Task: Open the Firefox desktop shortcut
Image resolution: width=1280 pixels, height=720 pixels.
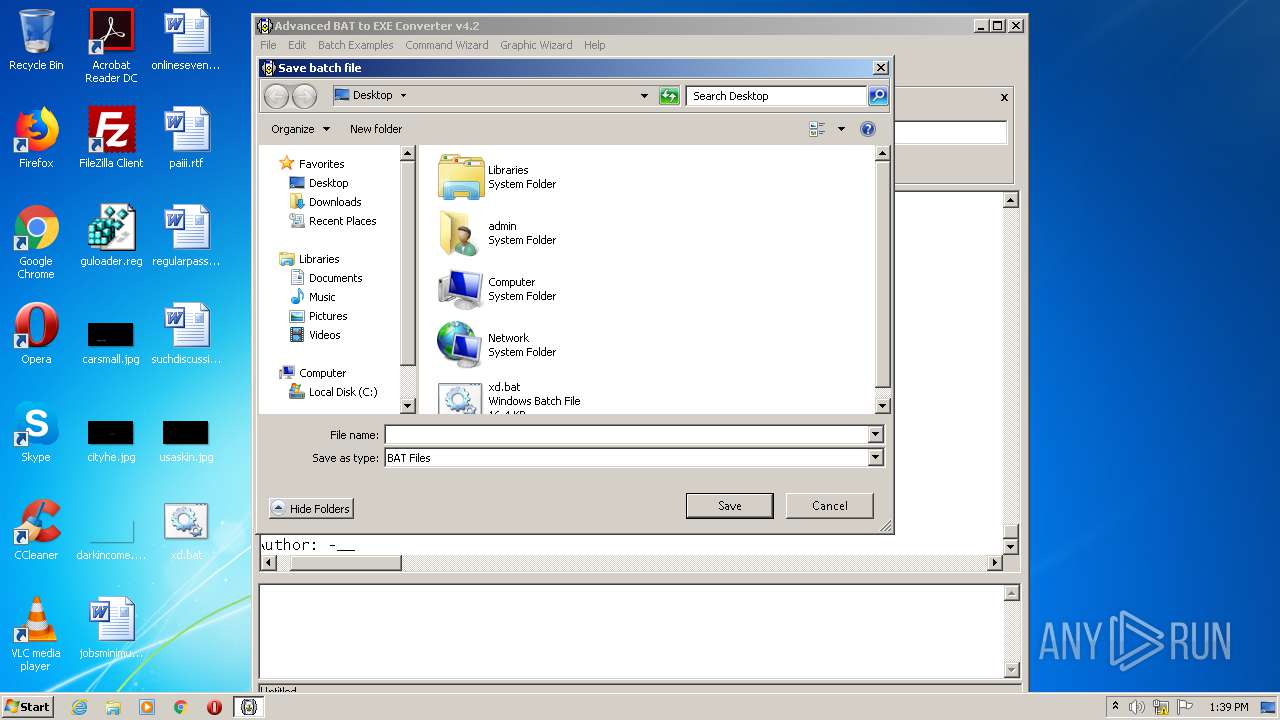Action: 36,138
